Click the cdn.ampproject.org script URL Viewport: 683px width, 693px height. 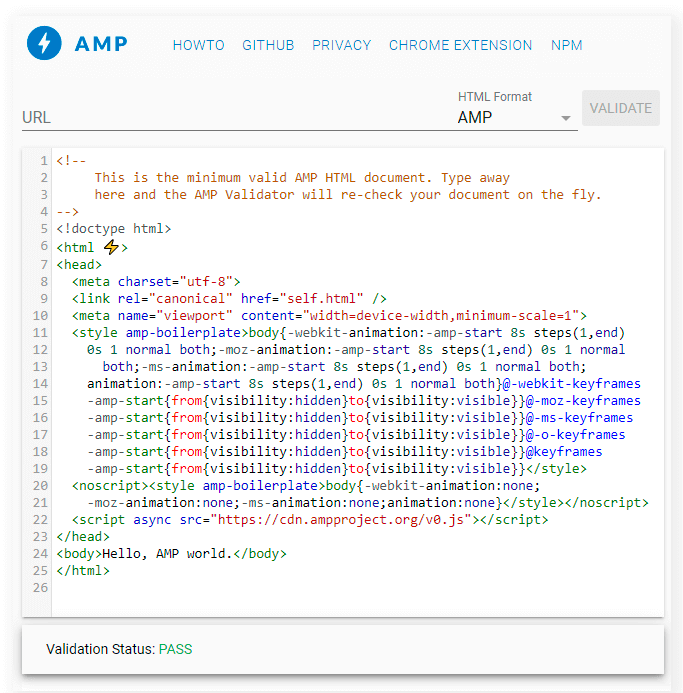click(378, 520)
